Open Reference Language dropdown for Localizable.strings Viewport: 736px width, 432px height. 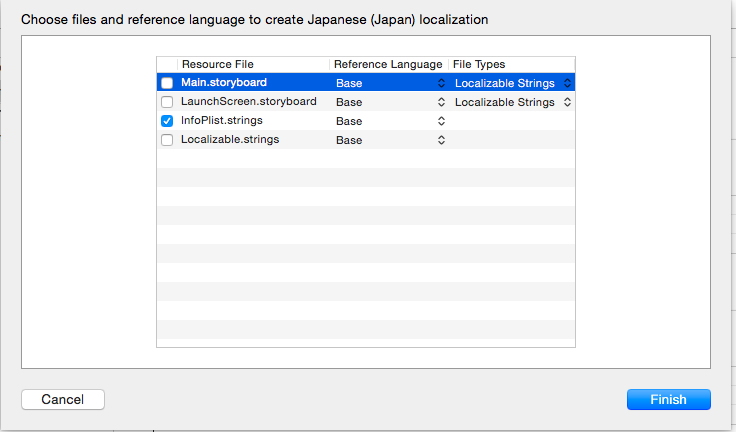pyautogui.click(x=441, y=140)
